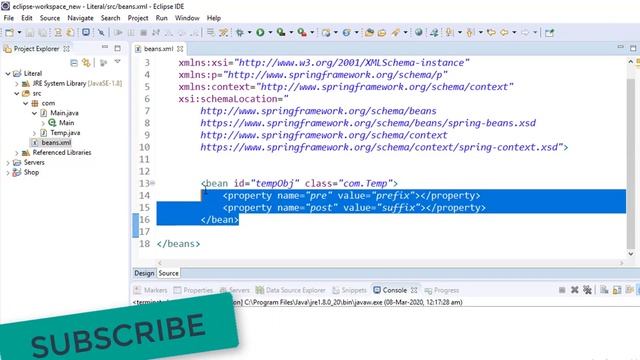Click the Save icon in toolbar
Image resolution: width=640 pixels, height=360 pixels.
pyautogui.click(x=30, y=33)
